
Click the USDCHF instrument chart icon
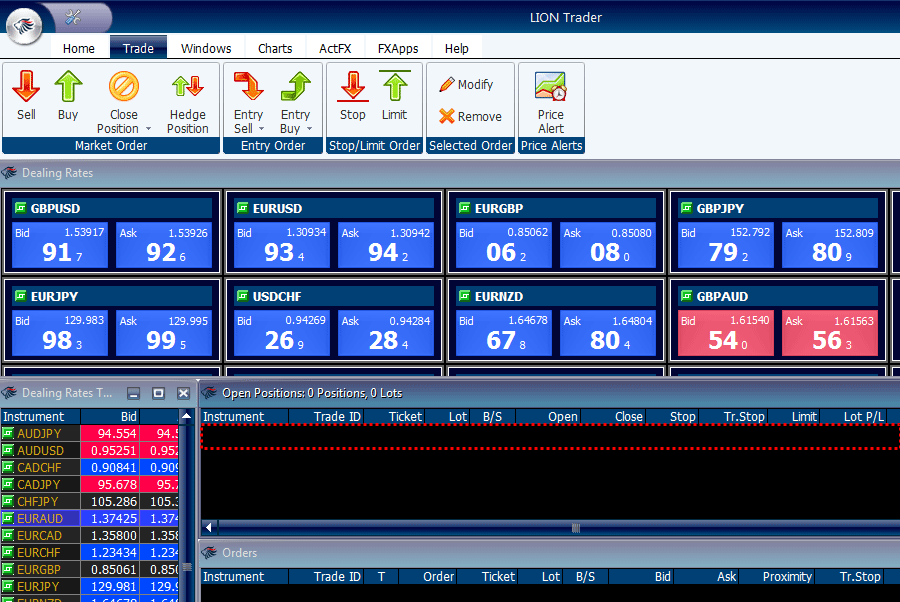(x=243, y=296)
